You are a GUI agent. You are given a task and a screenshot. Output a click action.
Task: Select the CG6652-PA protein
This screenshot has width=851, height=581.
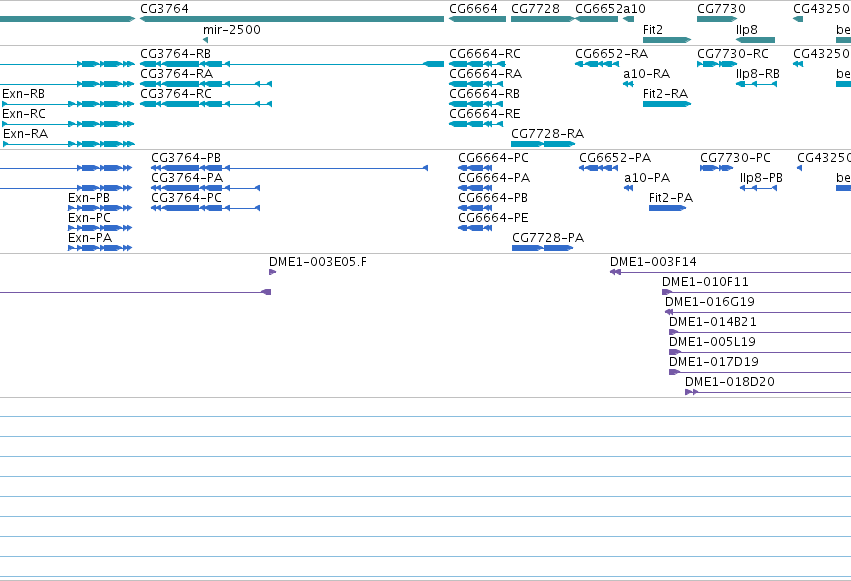coord(615,158)
